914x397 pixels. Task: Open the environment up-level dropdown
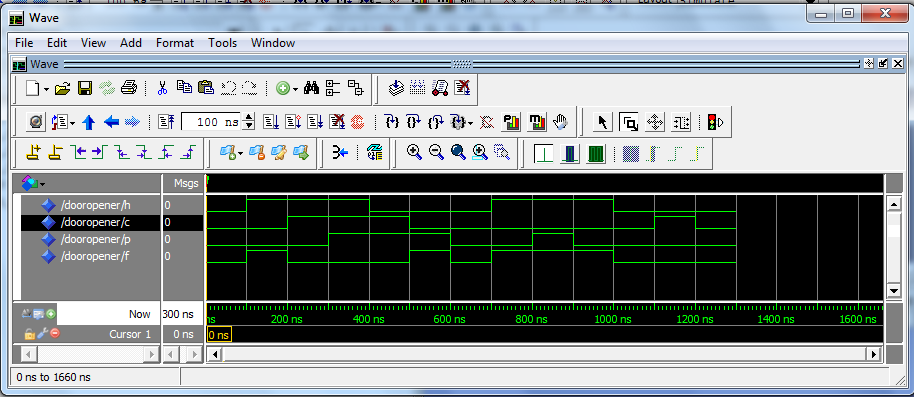[73, 123]
